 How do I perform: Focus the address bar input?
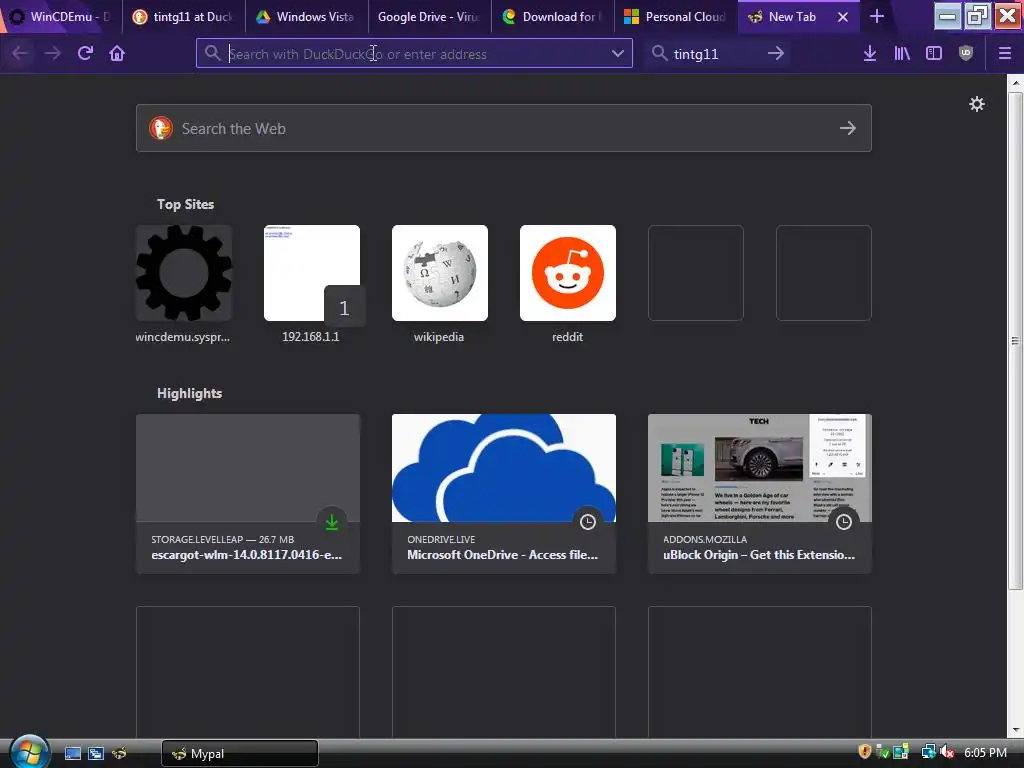tap(414, 54)
